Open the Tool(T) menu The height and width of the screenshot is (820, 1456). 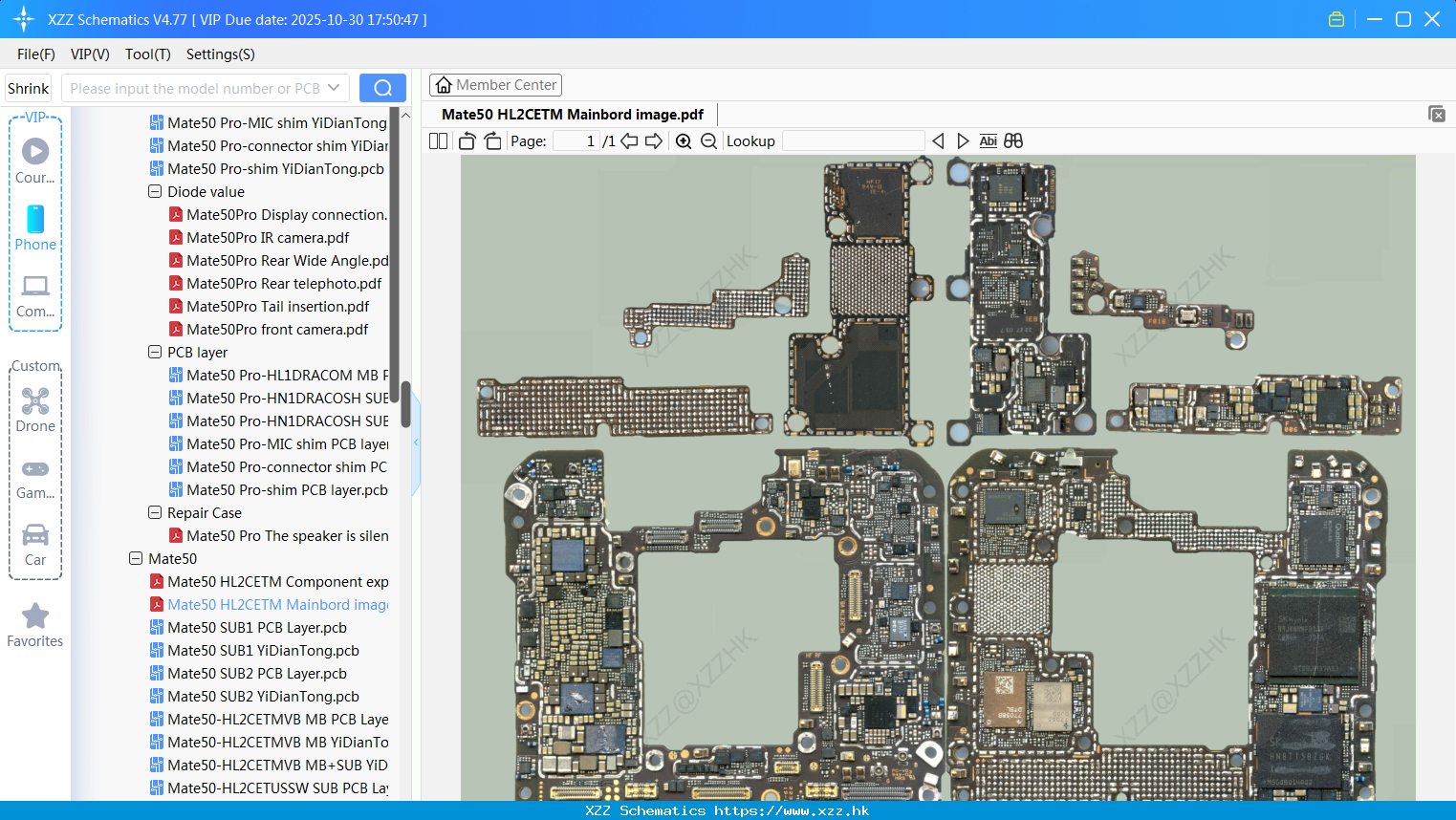click(x=148, y=54)
